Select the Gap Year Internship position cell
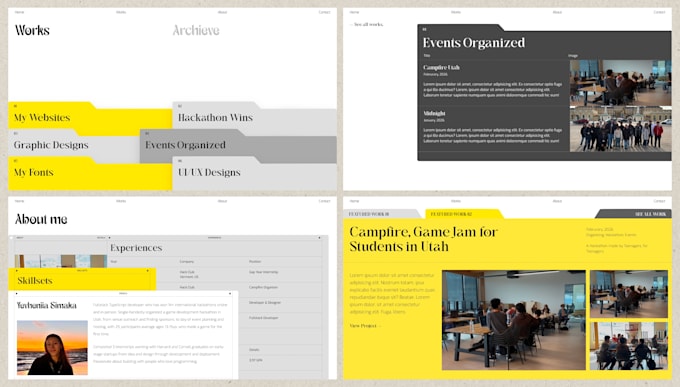Viewport: 680px width, 387px height. 263,272
